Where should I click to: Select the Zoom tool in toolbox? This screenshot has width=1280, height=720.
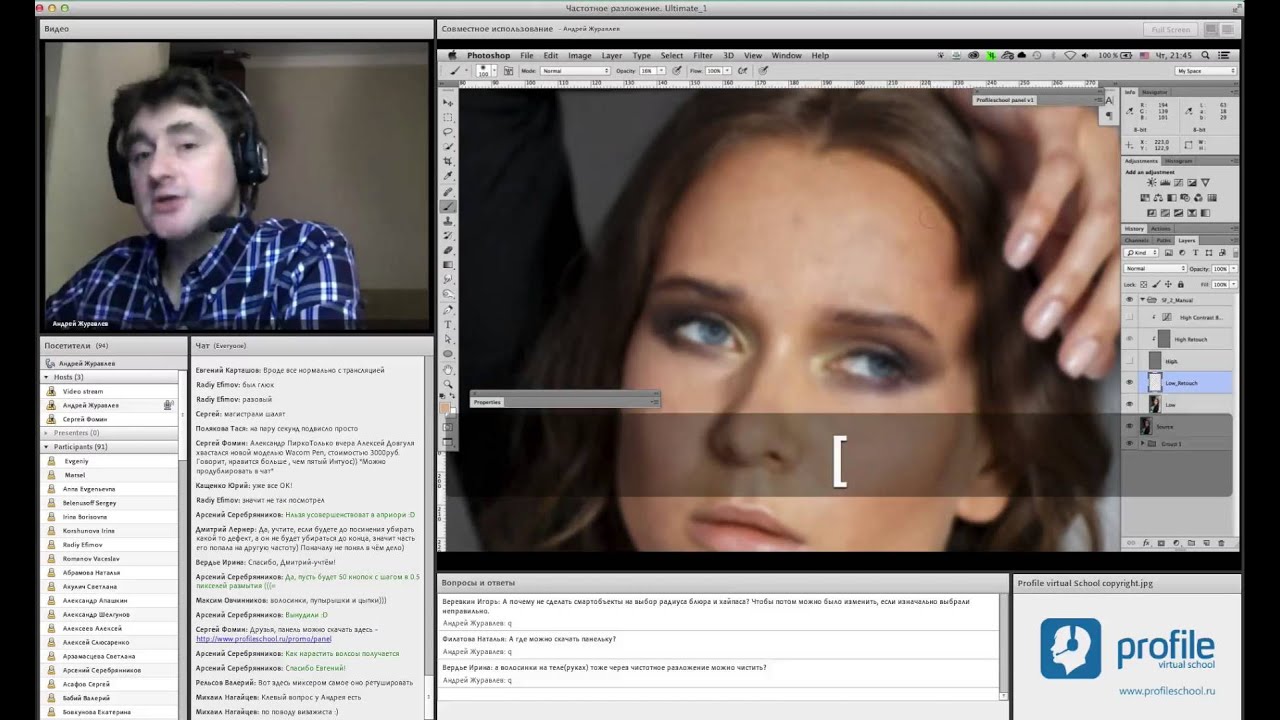(x=448, y=384)
